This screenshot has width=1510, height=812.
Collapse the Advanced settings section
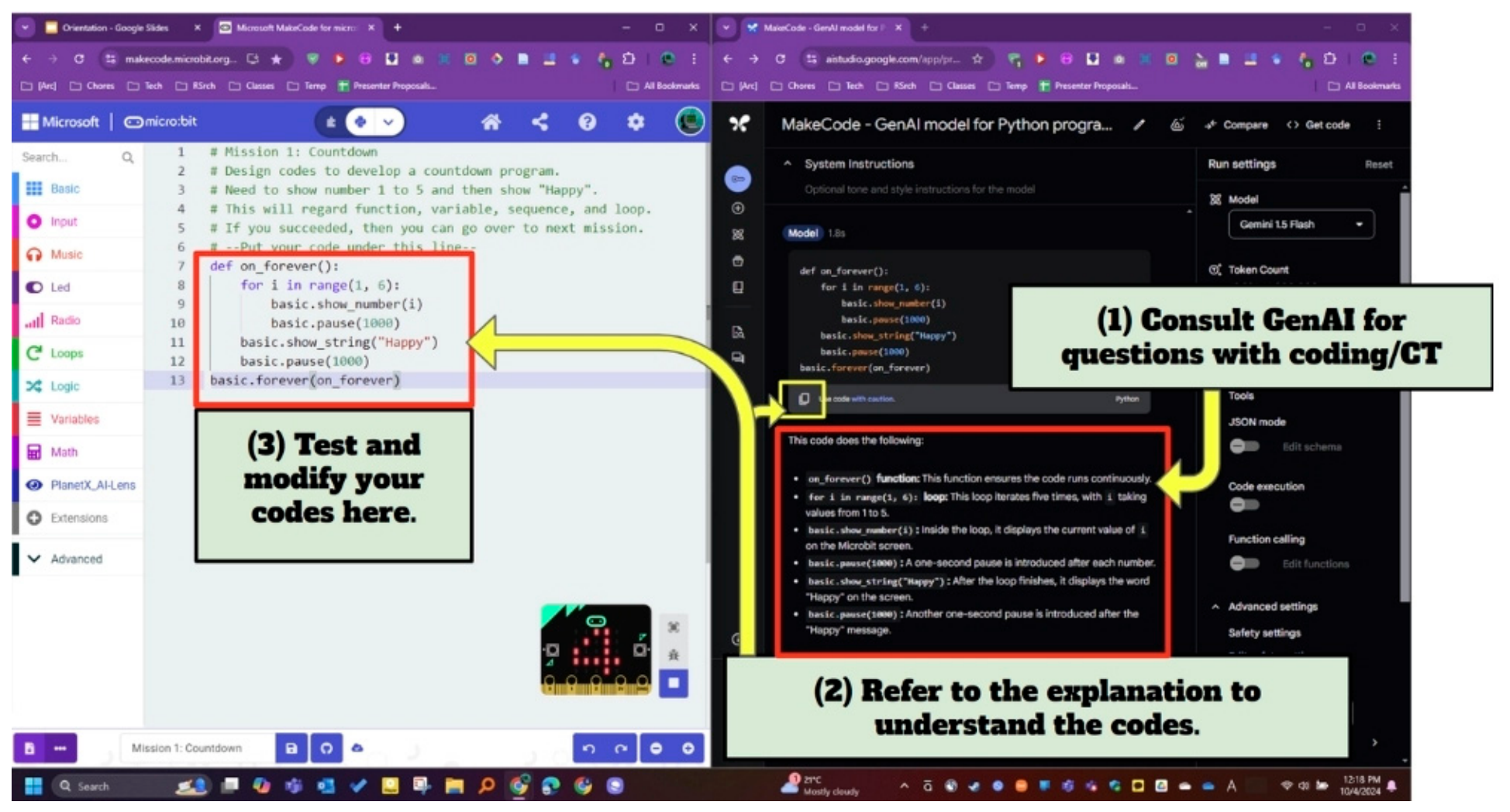point(1215,607)
